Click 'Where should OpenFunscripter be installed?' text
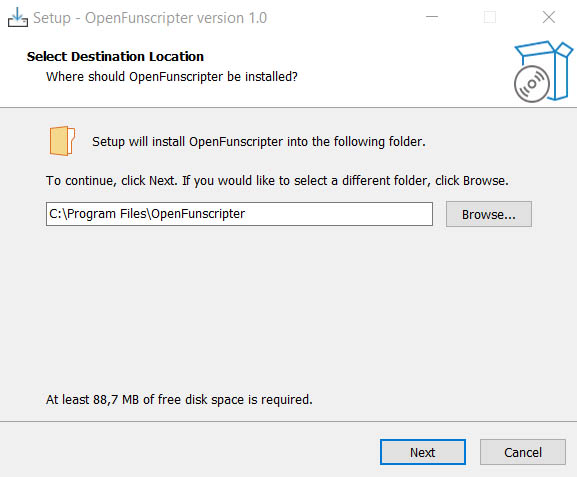This screenshot has width=577, height=477. point(172,77)
